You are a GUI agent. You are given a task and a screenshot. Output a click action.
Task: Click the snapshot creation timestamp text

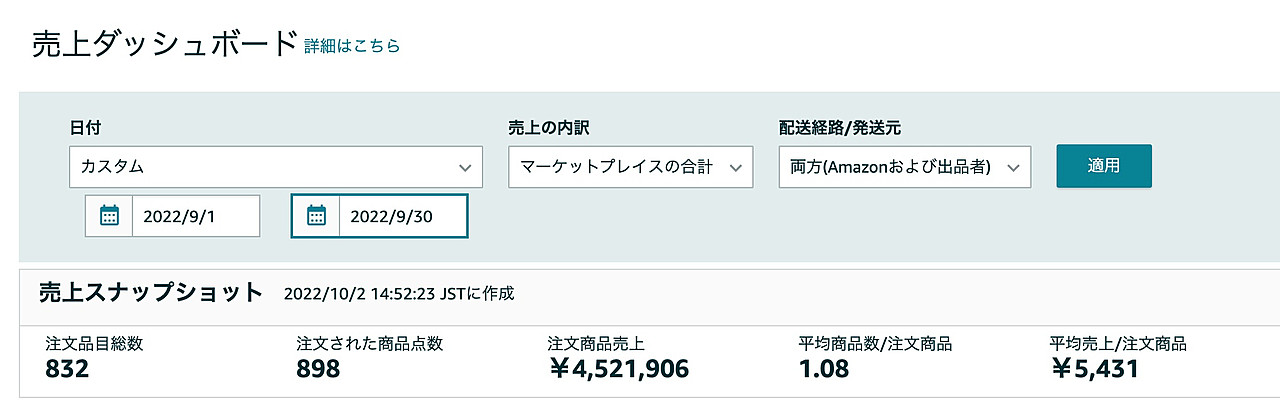click(399, 294)
